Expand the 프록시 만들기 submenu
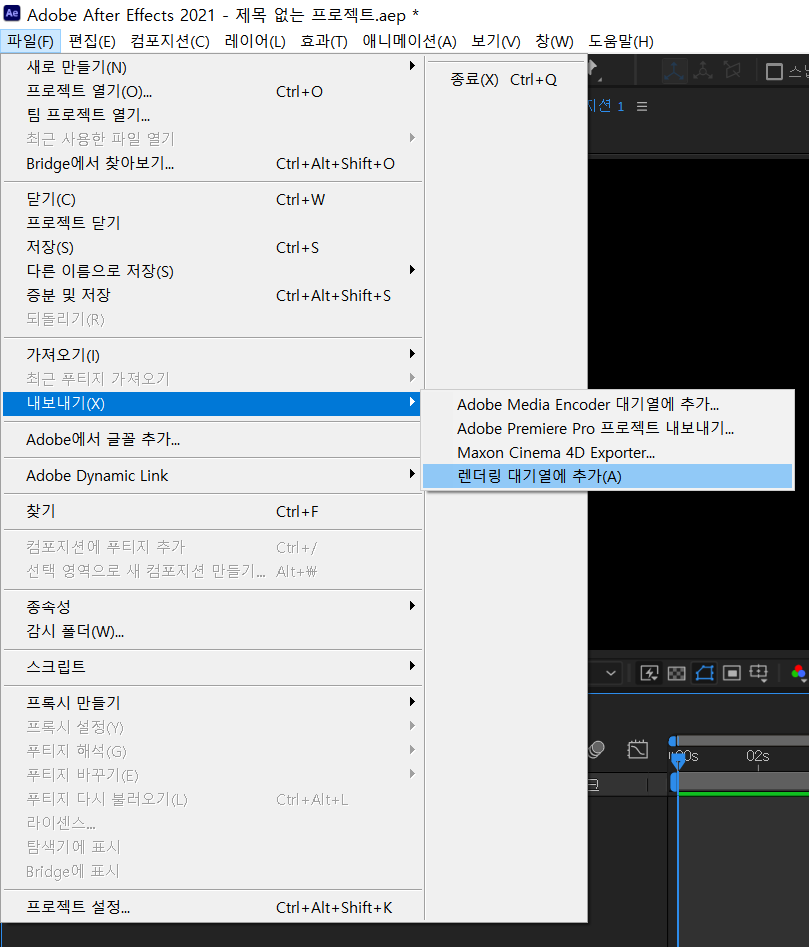This screenshot has width=809, height=947. (412, 702)
